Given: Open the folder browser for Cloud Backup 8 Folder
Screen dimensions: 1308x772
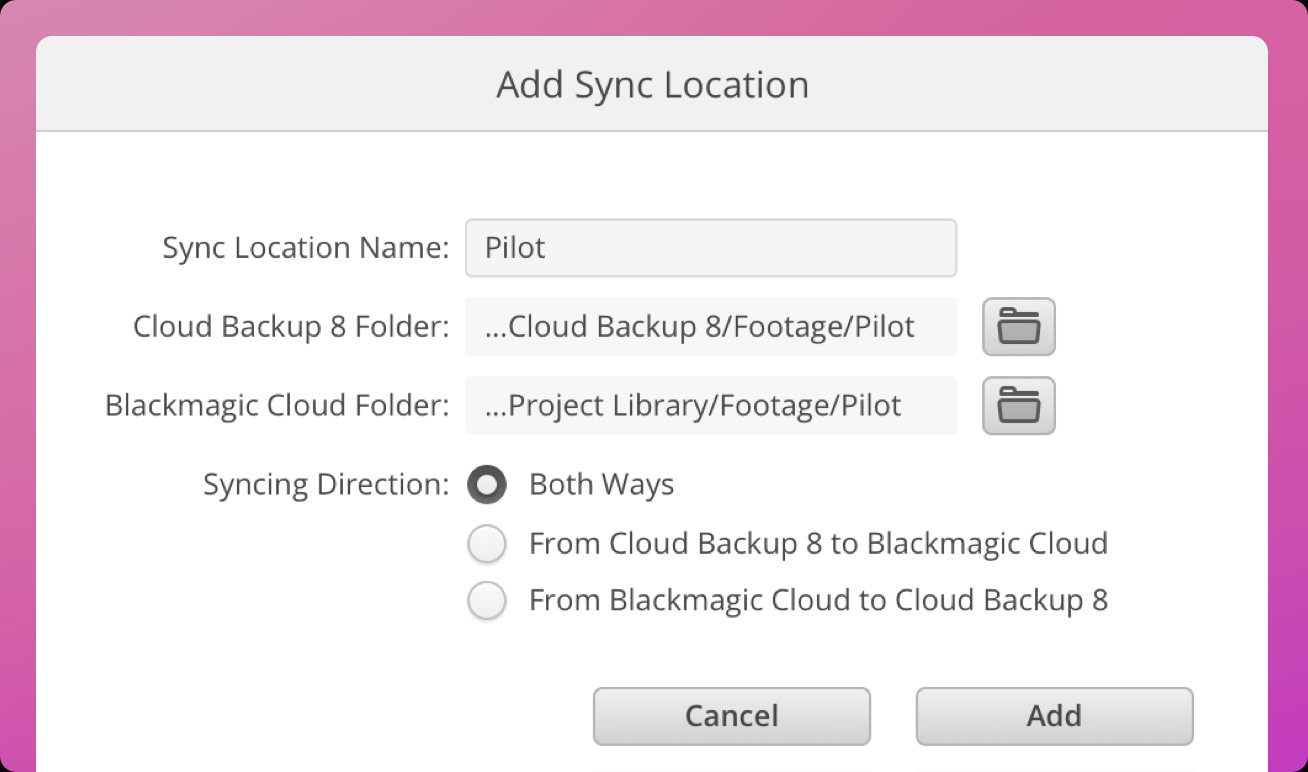Looking at the screenshot, I should pos(1018,327).
